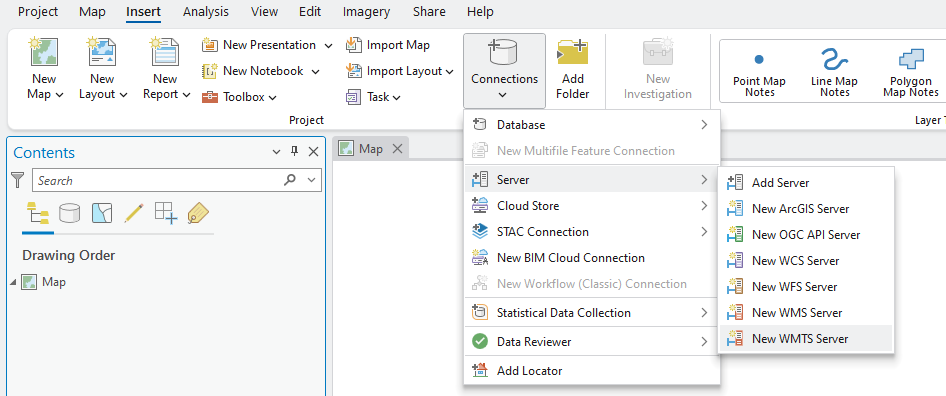
Task: Click the Connections database icon
Action: click(504, 53)
